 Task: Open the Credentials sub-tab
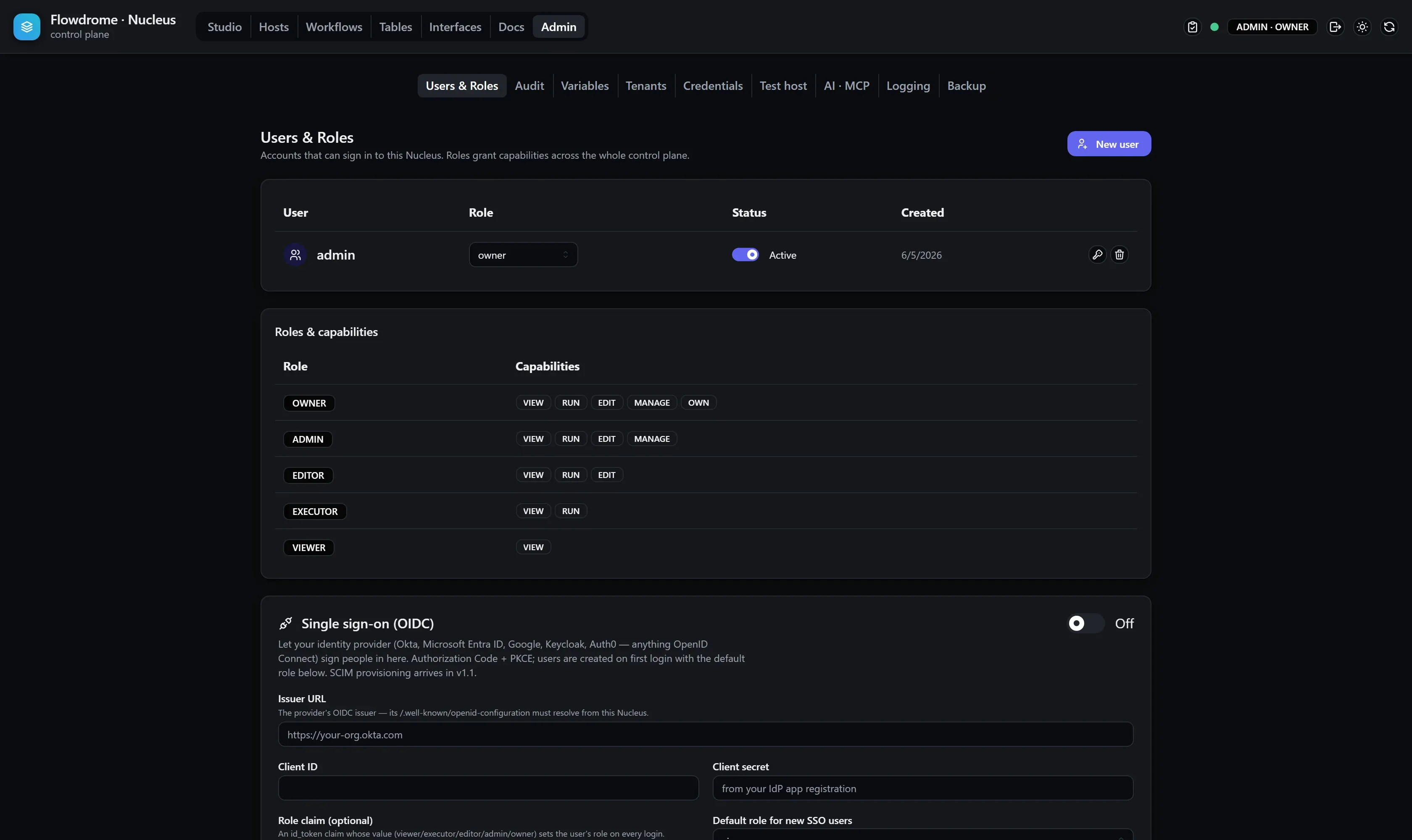(712, 86)
